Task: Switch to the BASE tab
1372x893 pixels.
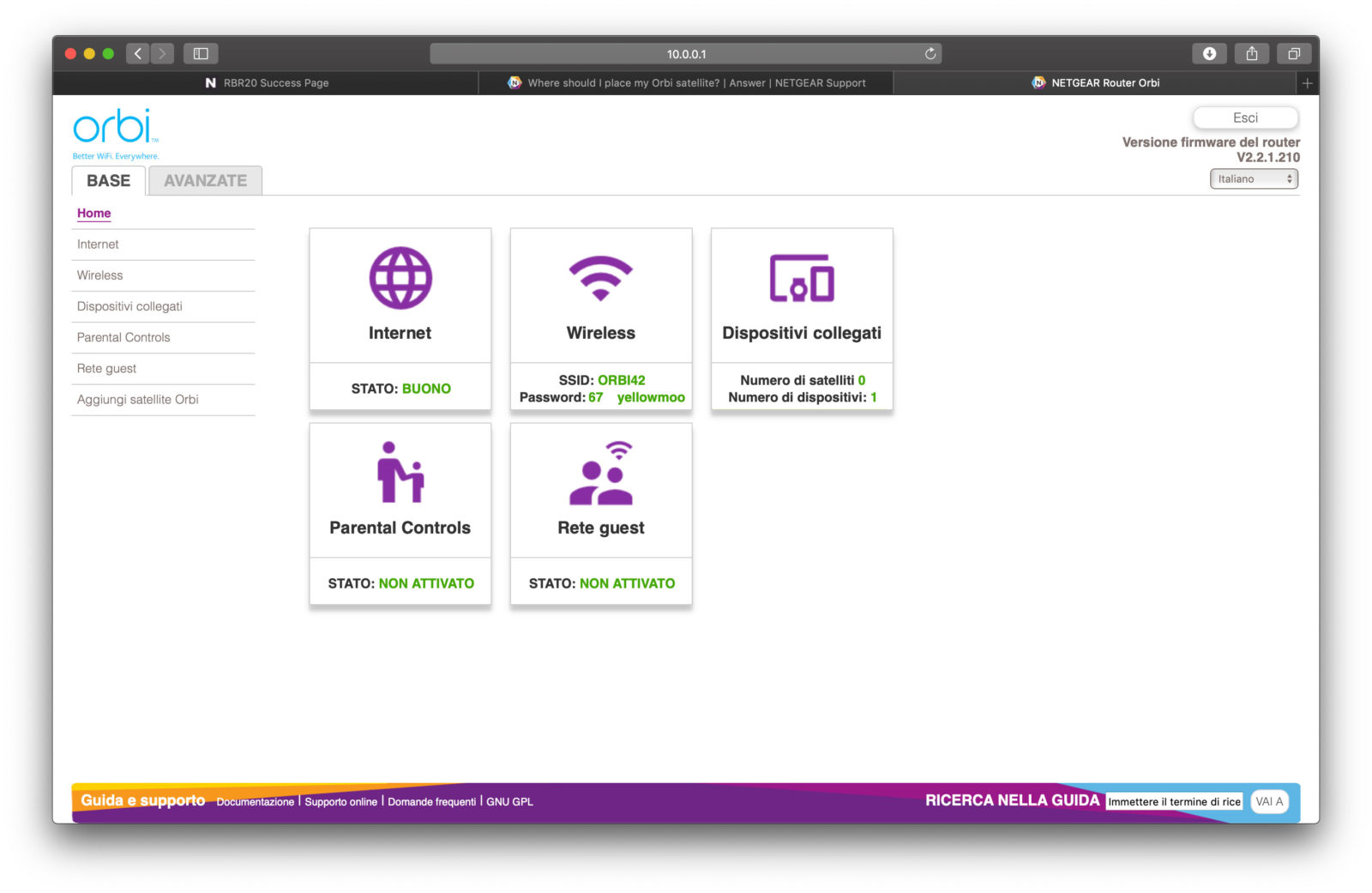Action: (x=109, y=180)
